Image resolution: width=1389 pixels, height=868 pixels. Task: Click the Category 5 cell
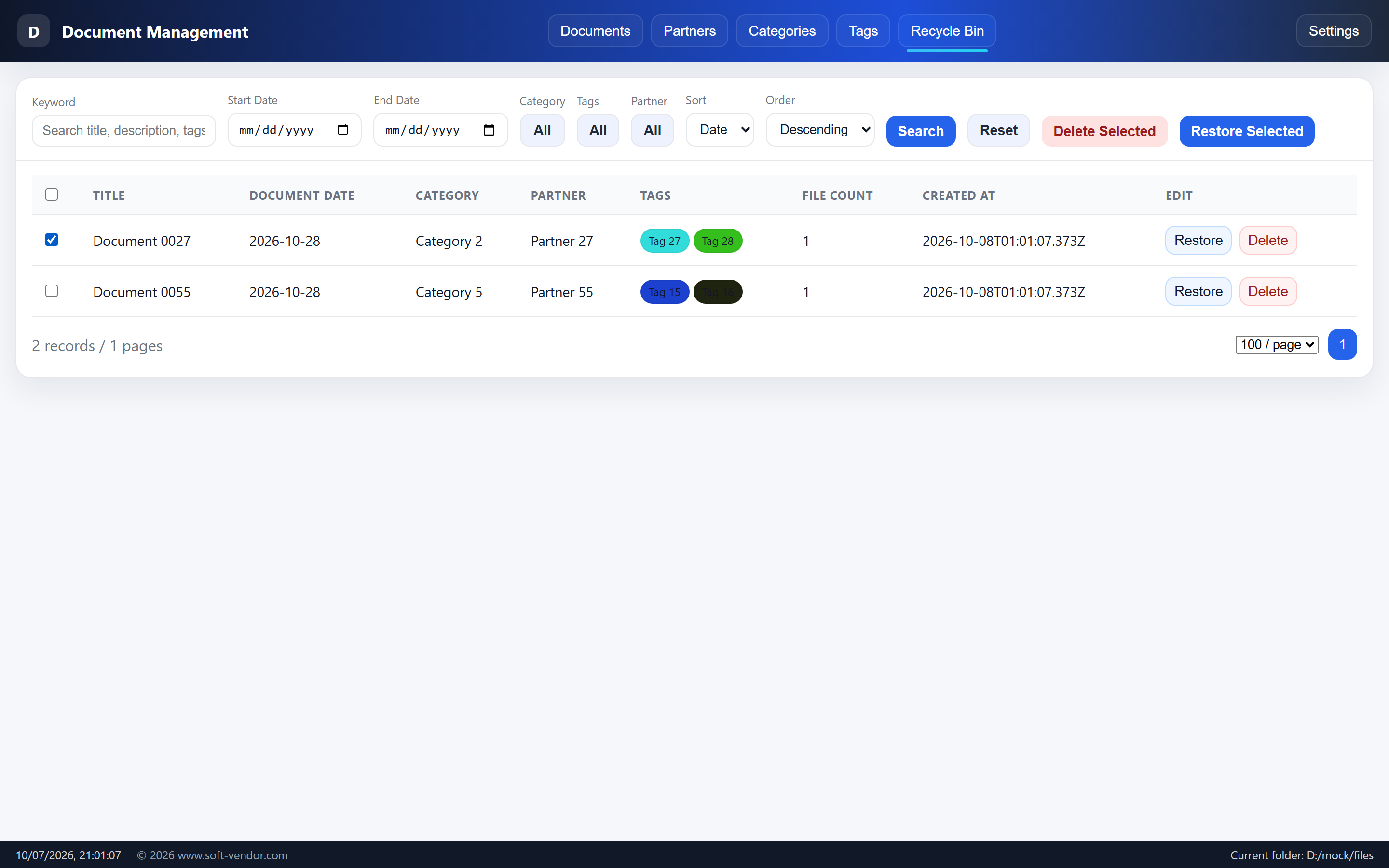449,292
